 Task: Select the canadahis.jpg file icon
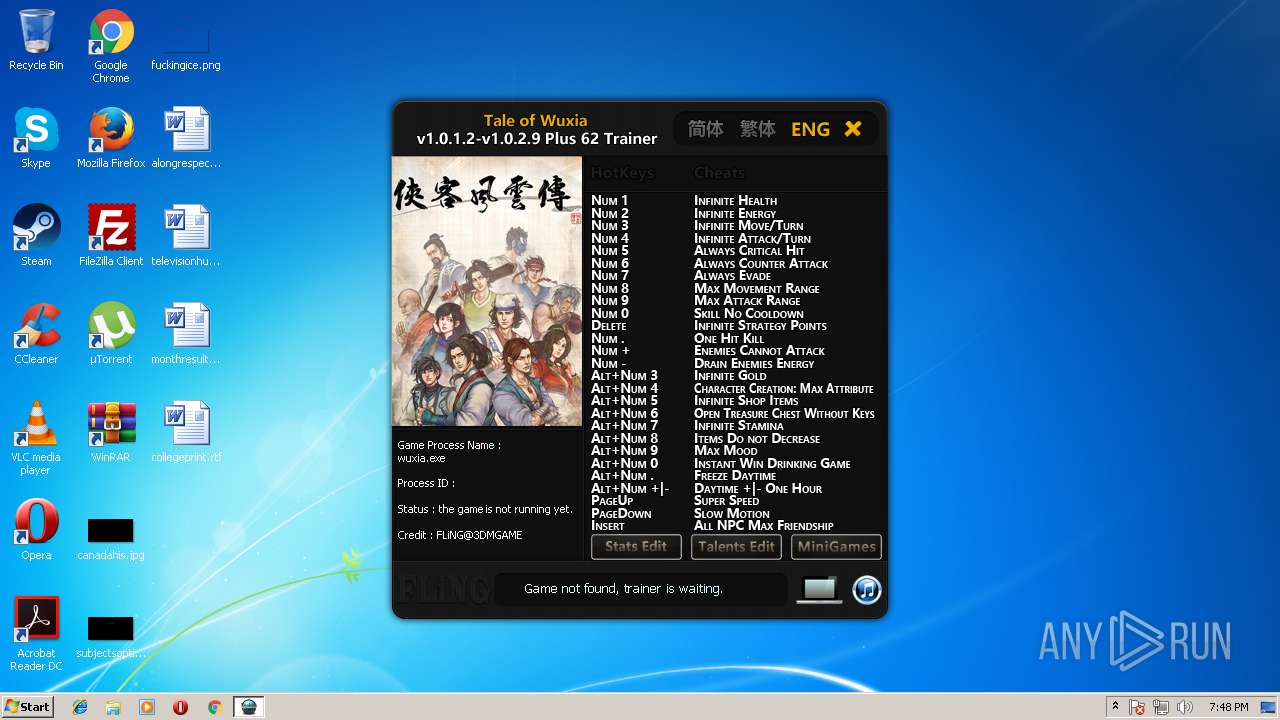click(111, 538)
